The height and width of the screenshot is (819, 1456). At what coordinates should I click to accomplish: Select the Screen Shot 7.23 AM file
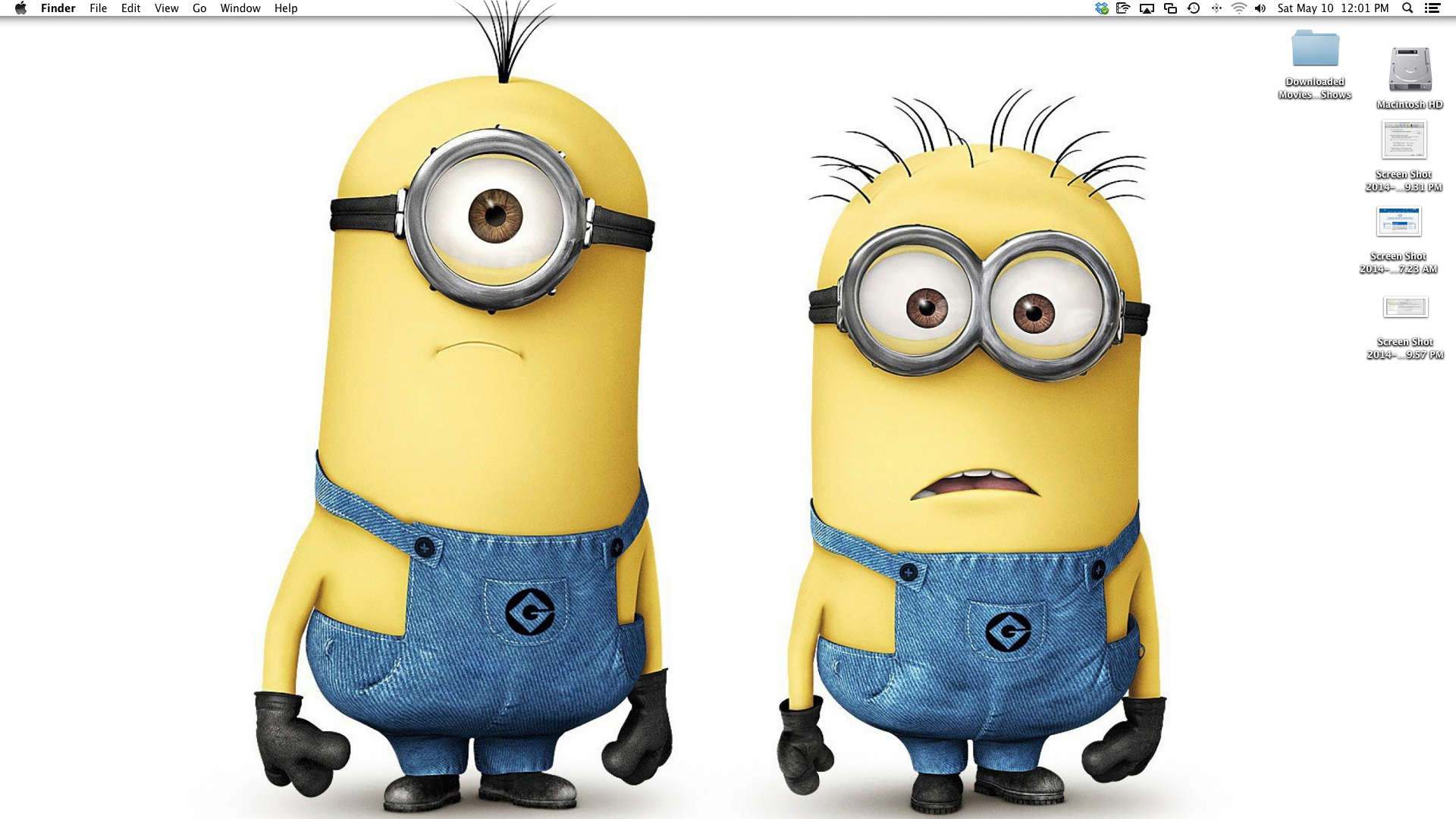1399,221
